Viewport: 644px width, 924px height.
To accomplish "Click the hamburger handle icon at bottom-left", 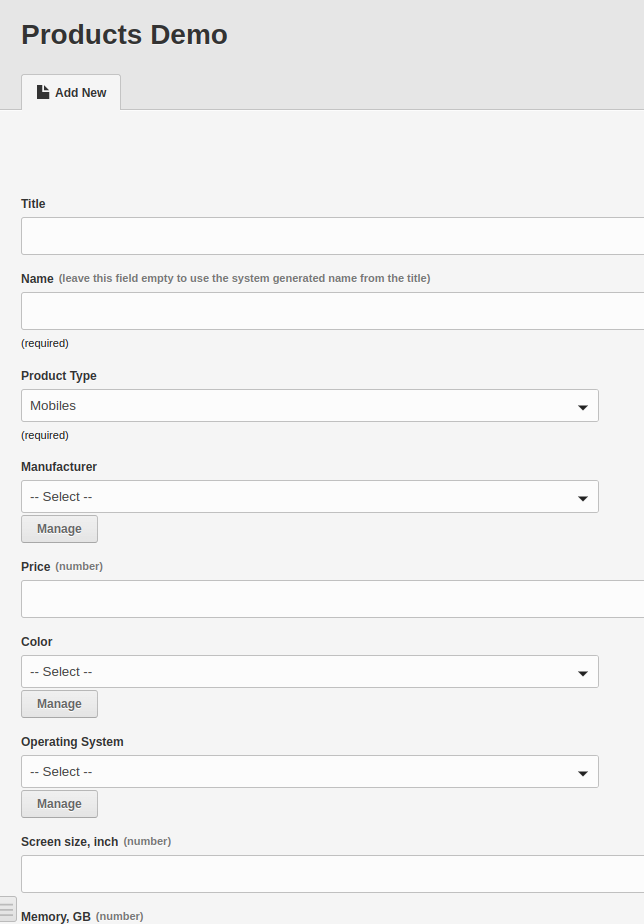I will click(x=7, y=909).
